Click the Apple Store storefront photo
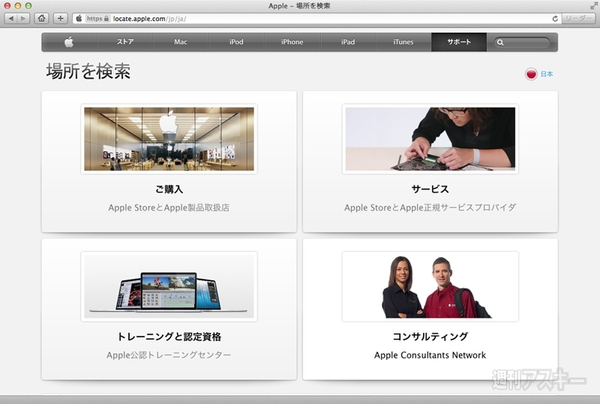The width and height of the screenshot is (600, 404). (169, 139)
